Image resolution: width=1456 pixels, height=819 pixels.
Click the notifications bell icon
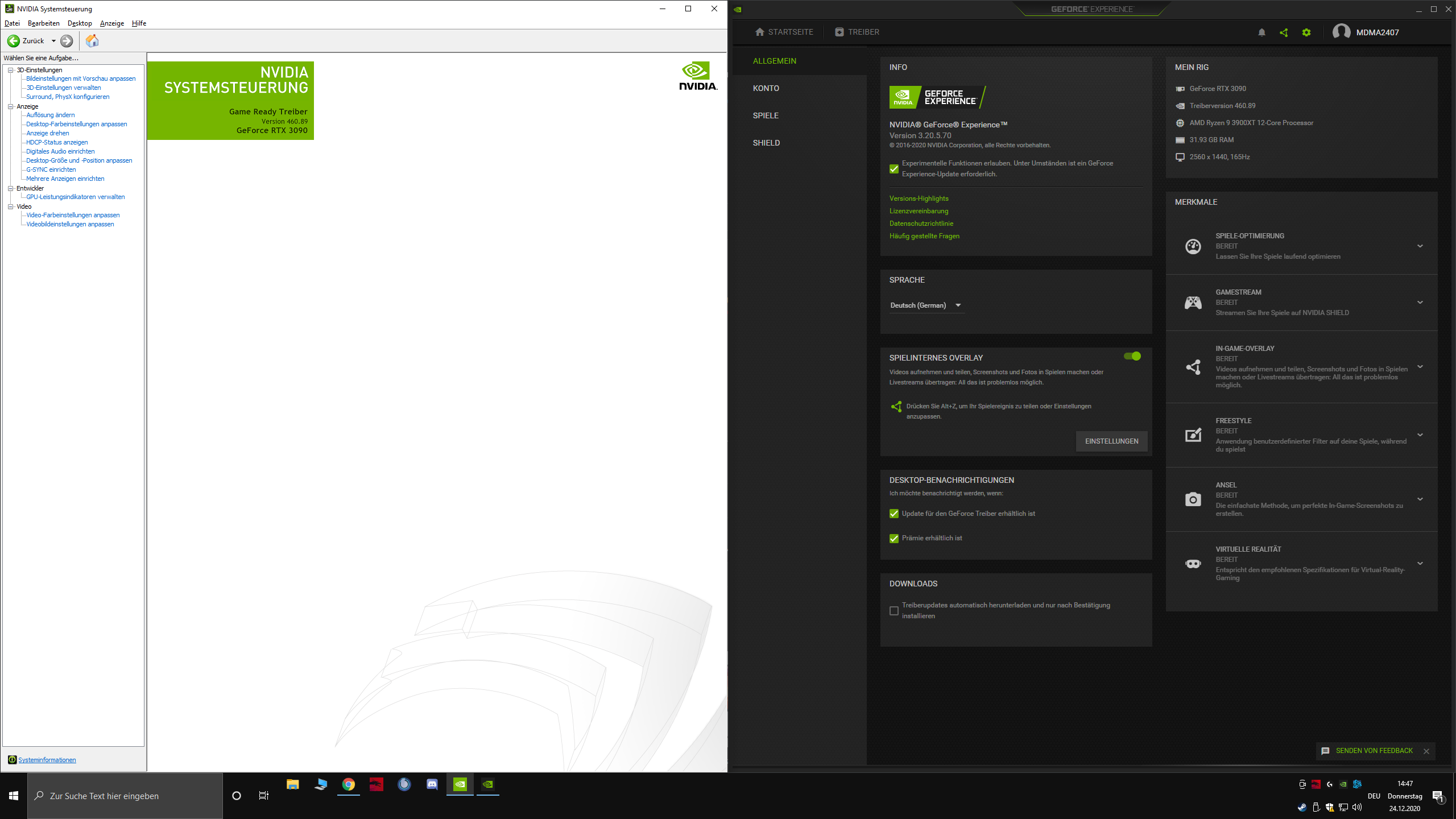[x=1261, y=32]
